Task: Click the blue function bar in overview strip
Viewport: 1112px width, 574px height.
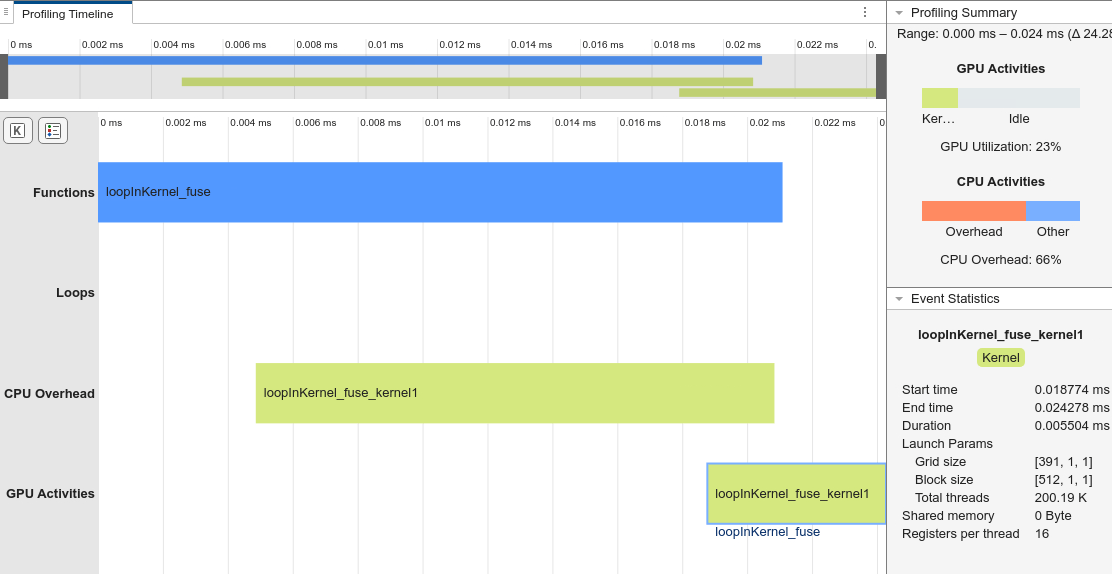Action: tap(384, 61)
